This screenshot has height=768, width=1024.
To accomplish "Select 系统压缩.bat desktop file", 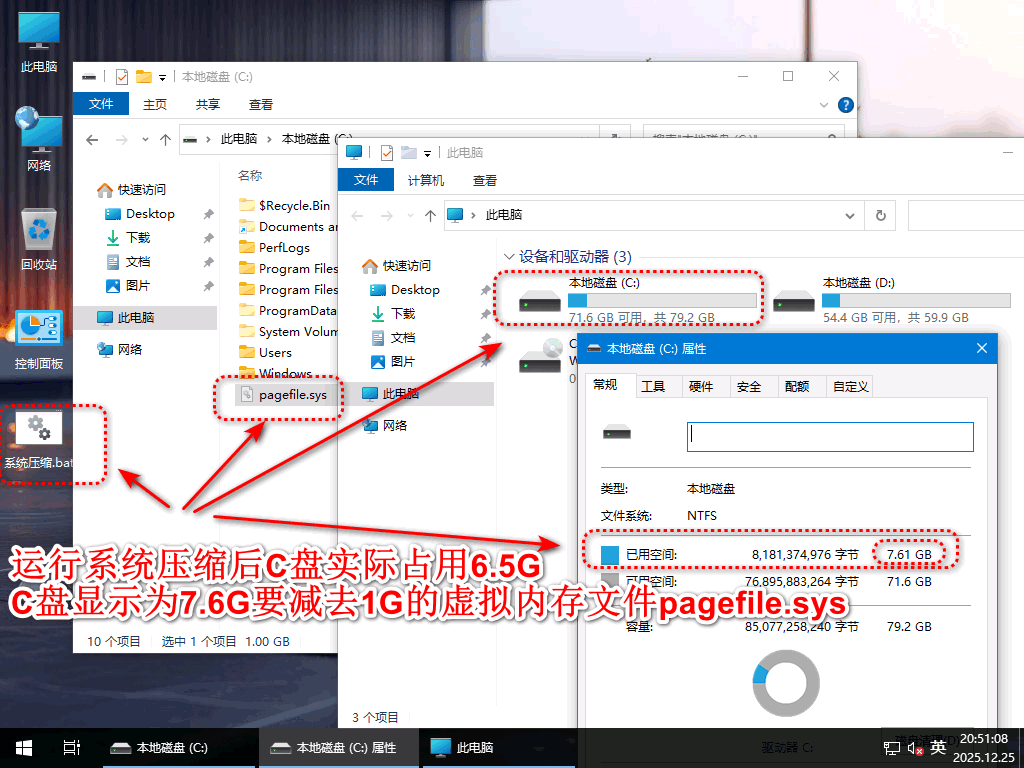I will pos(39,441).
